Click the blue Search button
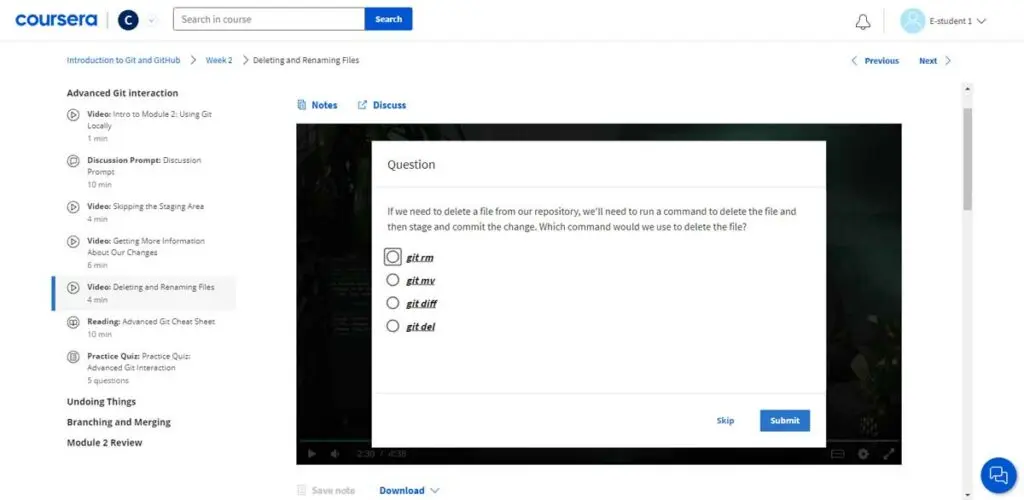The image size is (1024, 500). point(389,19)
